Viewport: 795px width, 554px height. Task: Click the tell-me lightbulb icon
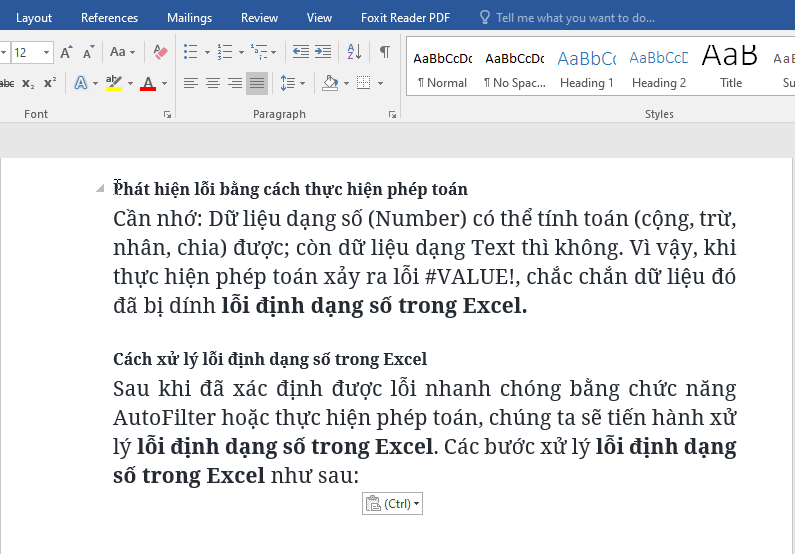coord(485,18)
